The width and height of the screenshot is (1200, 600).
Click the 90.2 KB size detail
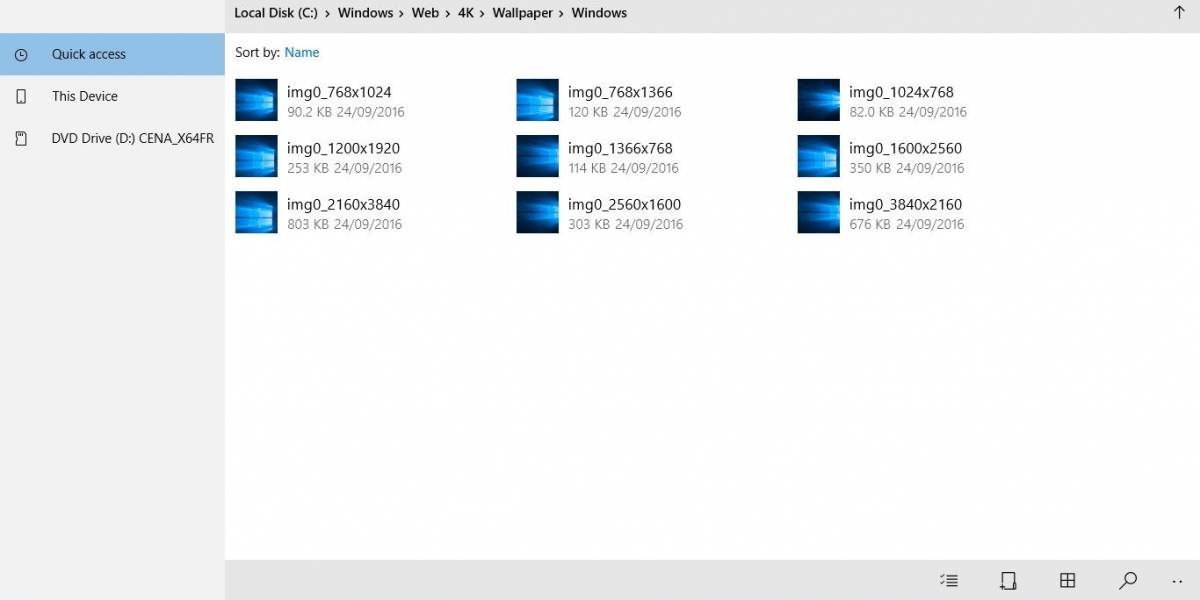coord(309,112)
